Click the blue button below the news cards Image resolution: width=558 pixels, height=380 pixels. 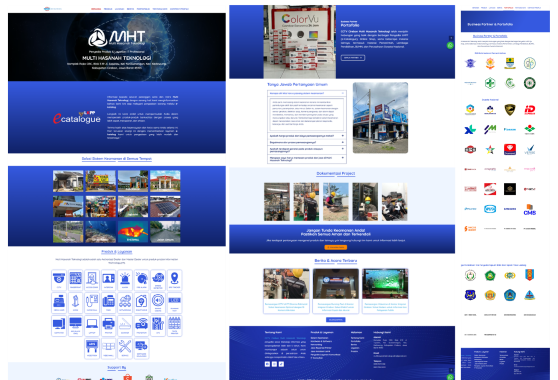point(336,320)
